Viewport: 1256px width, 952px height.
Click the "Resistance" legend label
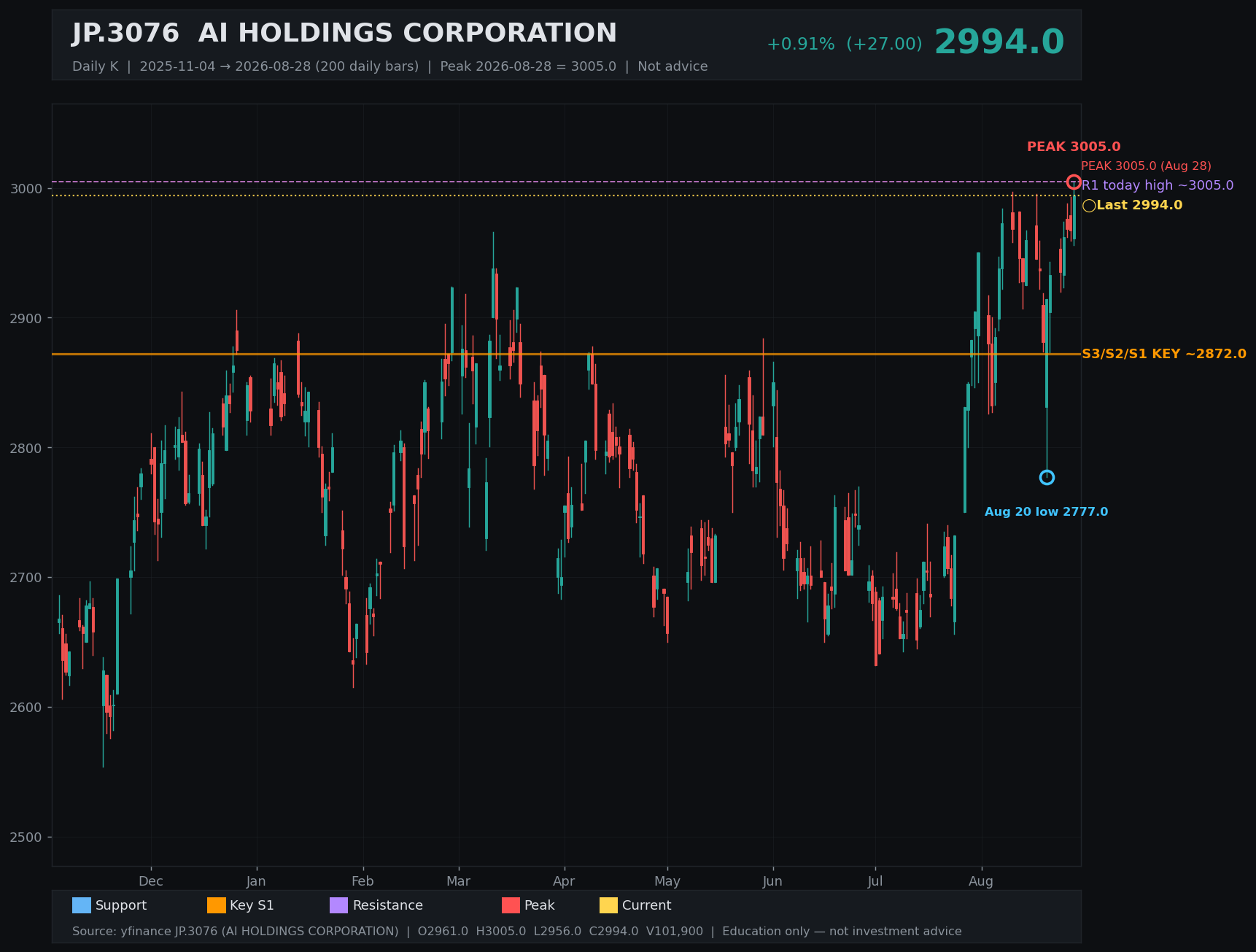(388, 905)
